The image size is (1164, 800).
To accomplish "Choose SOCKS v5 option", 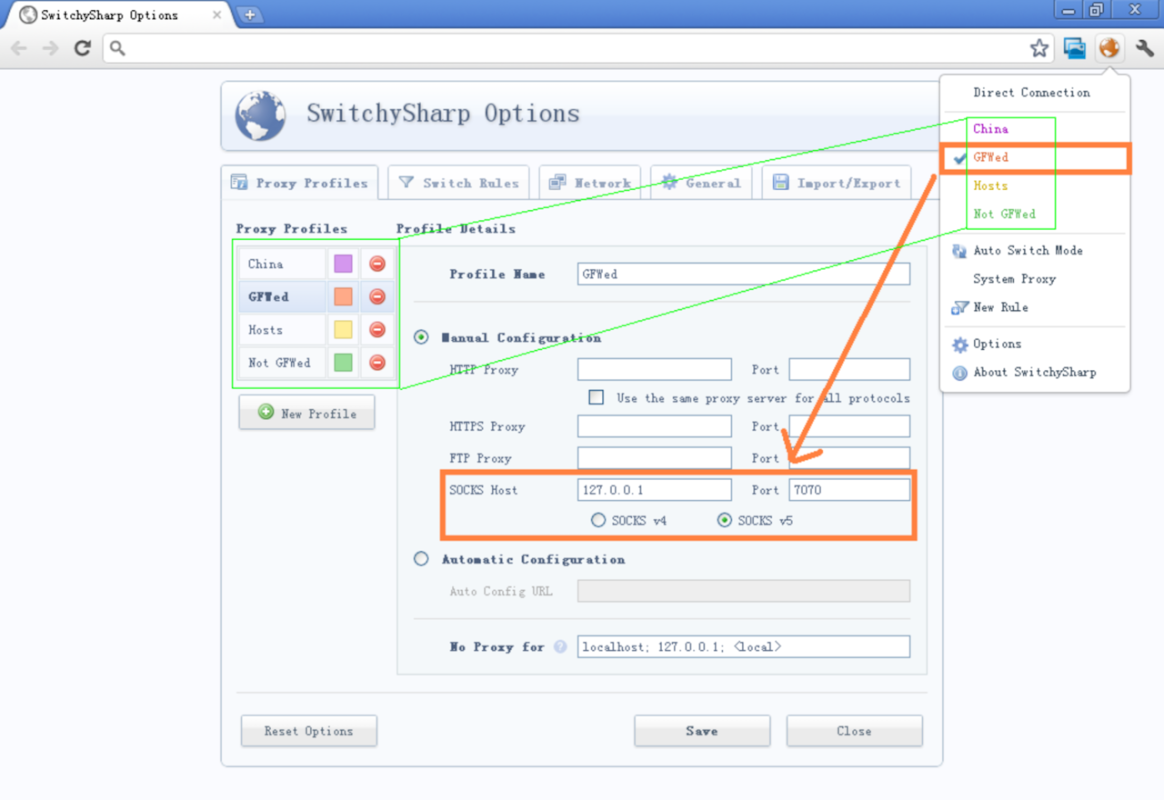I will 724,520.
